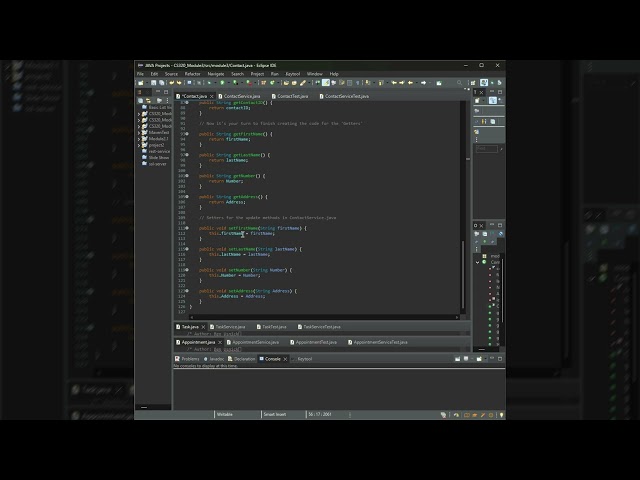
Task: Click the Open Console icon in Console view
Action: coord(479,359)
